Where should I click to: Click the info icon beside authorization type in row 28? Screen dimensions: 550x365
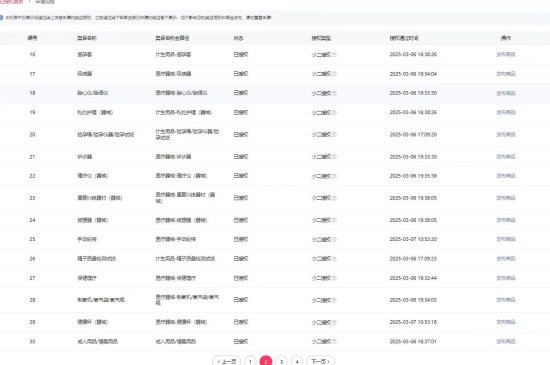tap(334, 300)
